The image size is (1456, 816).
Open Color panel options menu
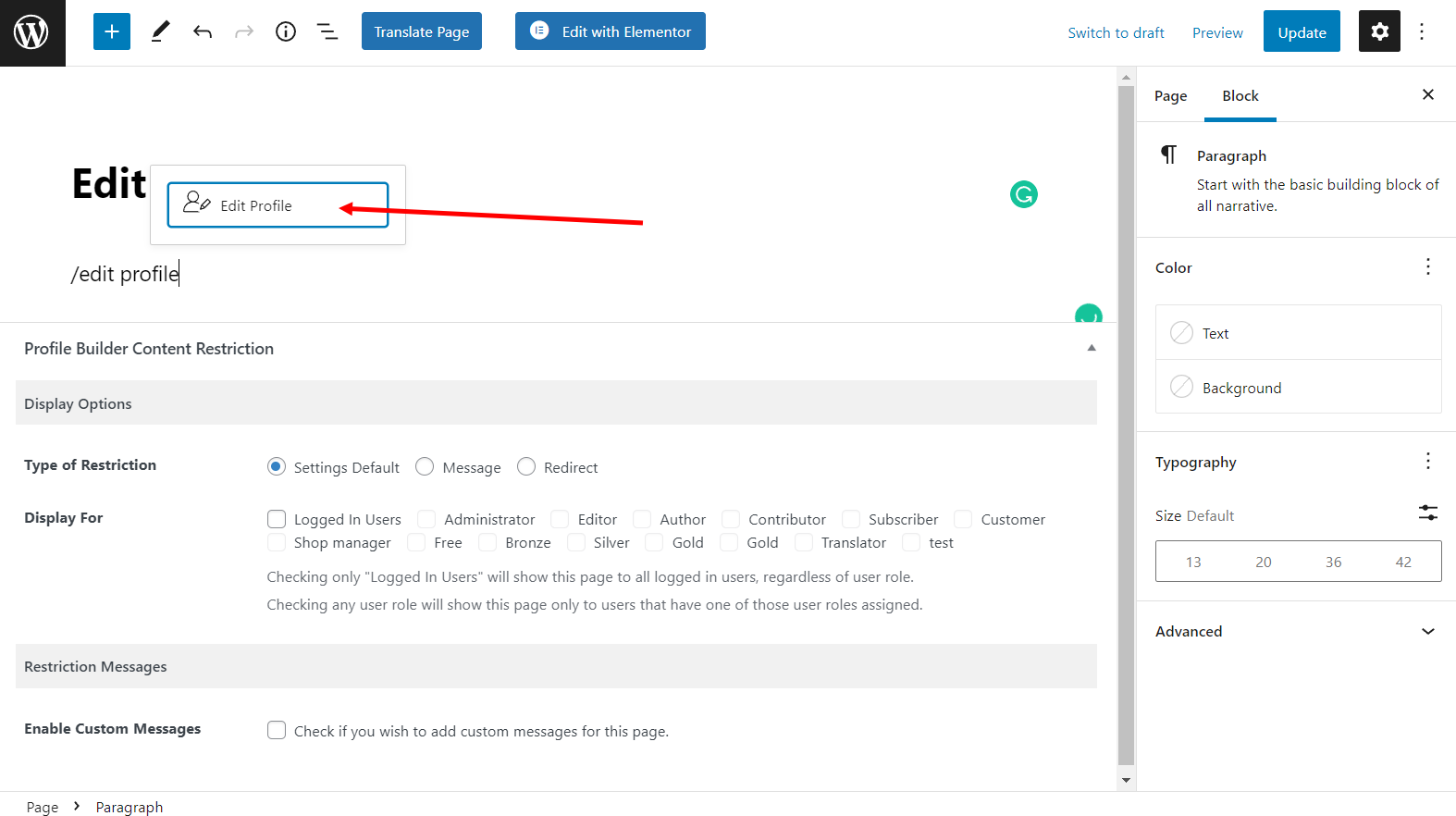pyautogui.click(x=1428, y=267)
